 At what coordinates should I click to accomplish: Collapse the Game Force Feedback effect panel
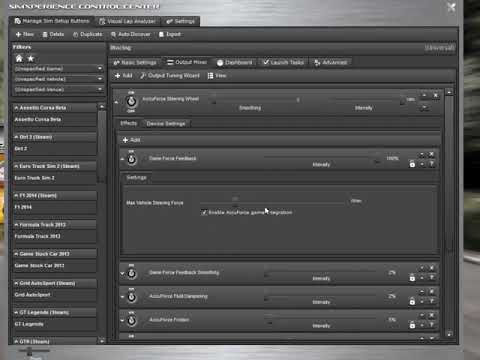122,159
